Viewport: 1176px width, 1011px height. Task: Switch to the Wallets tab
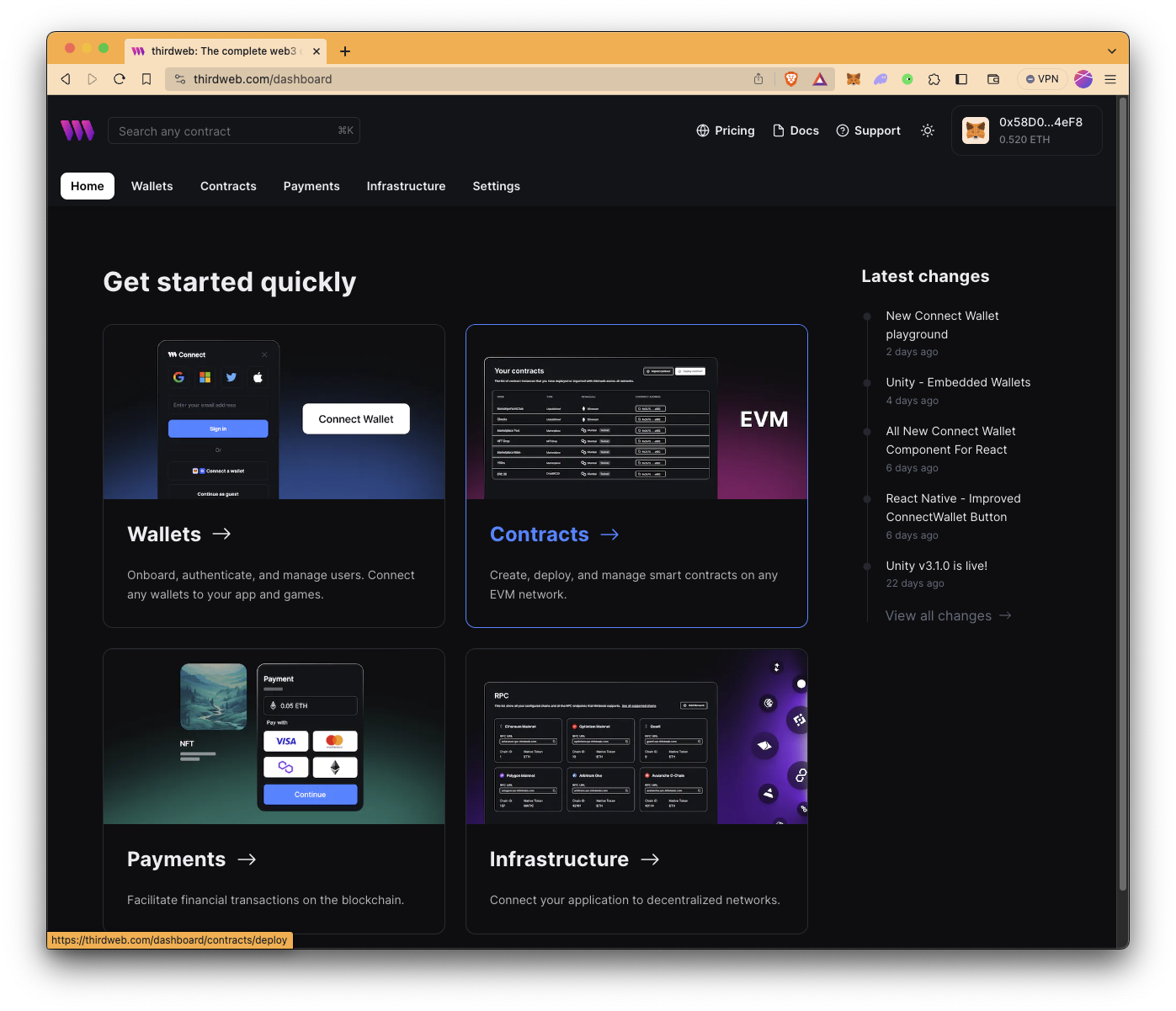click(152, 186)
